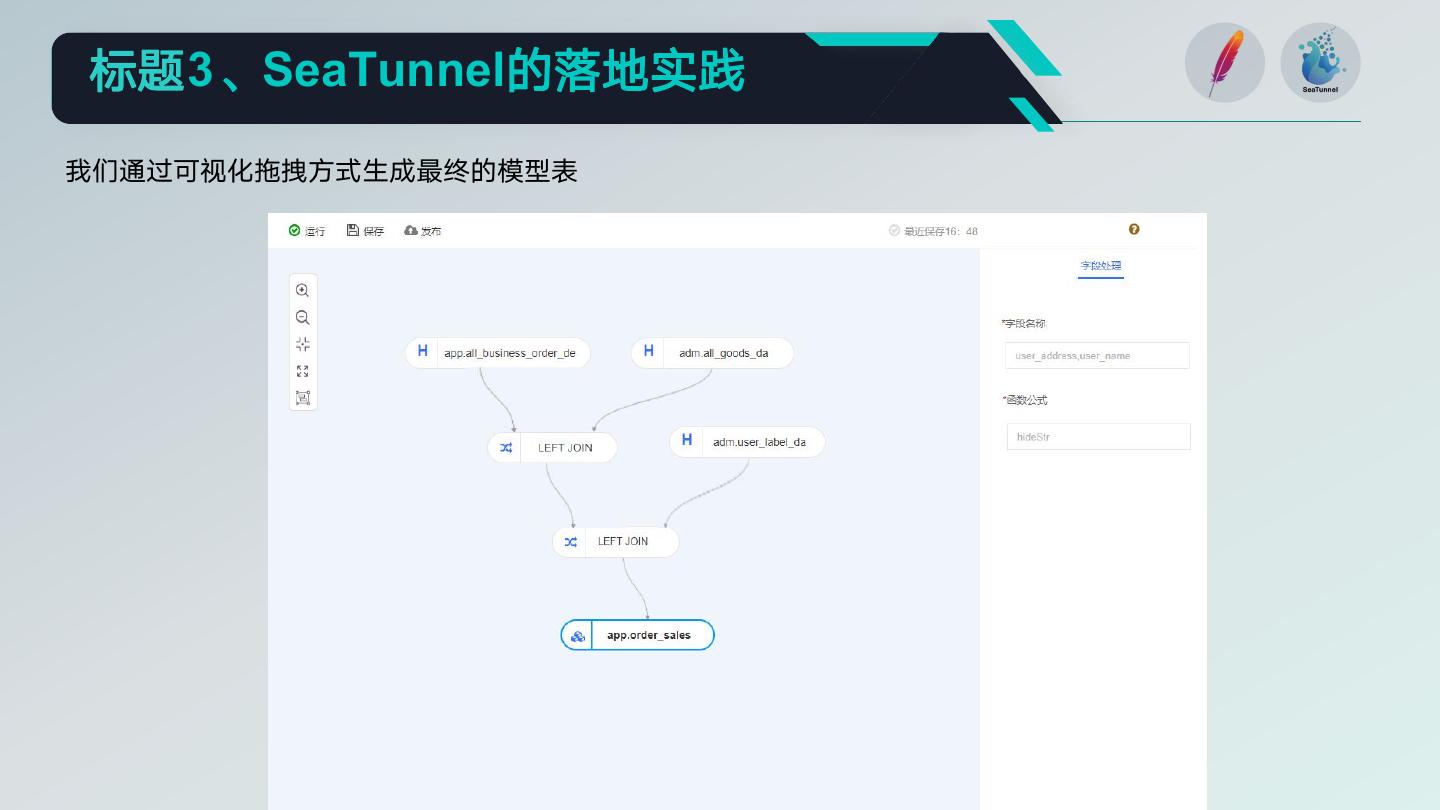Publish the model via 发布
This screenshot has height=810, width=1440.
[423, 231]
